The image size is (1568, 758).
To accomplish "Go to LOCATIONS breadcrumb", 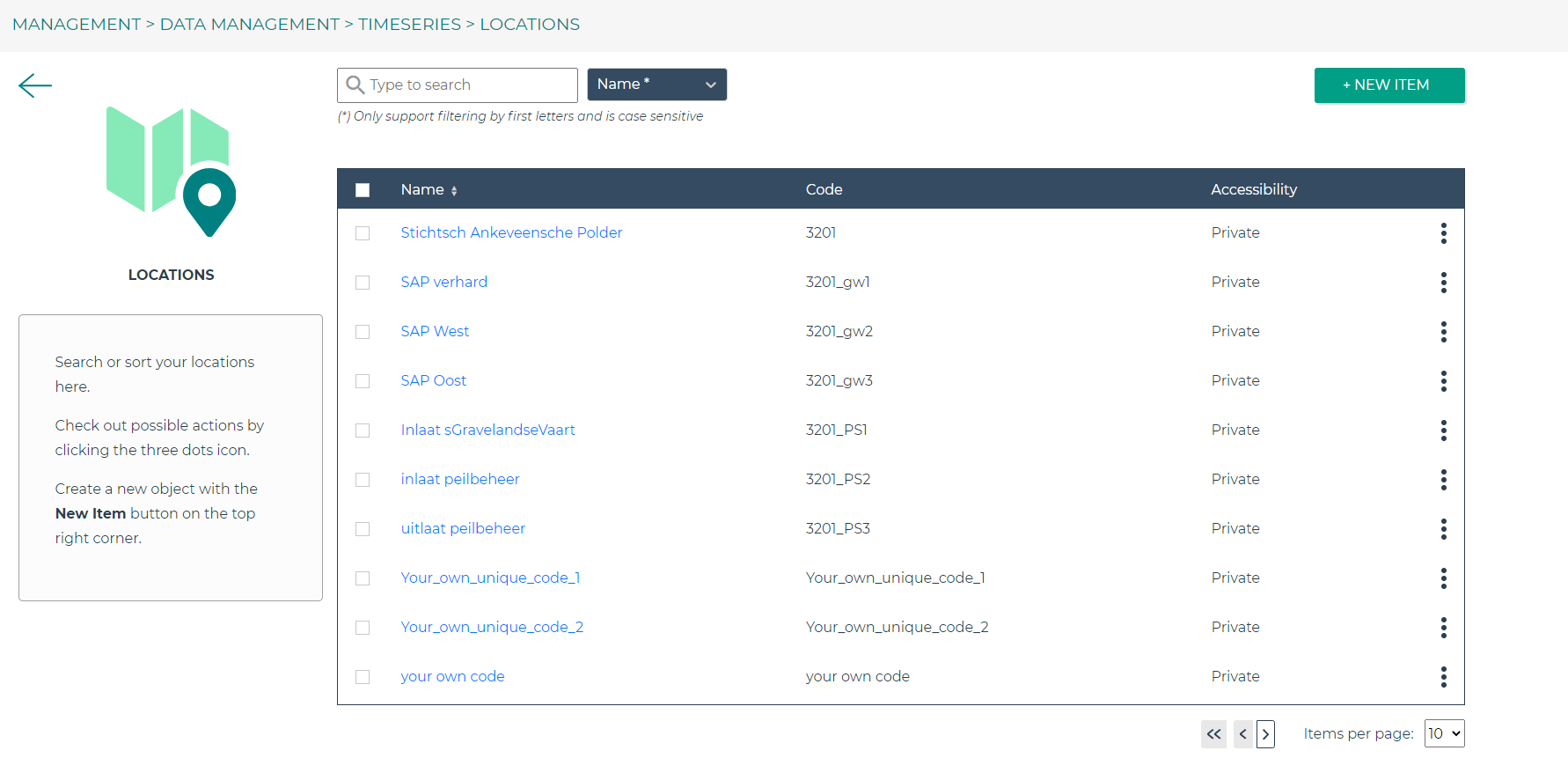I will [x=530, y=24].
